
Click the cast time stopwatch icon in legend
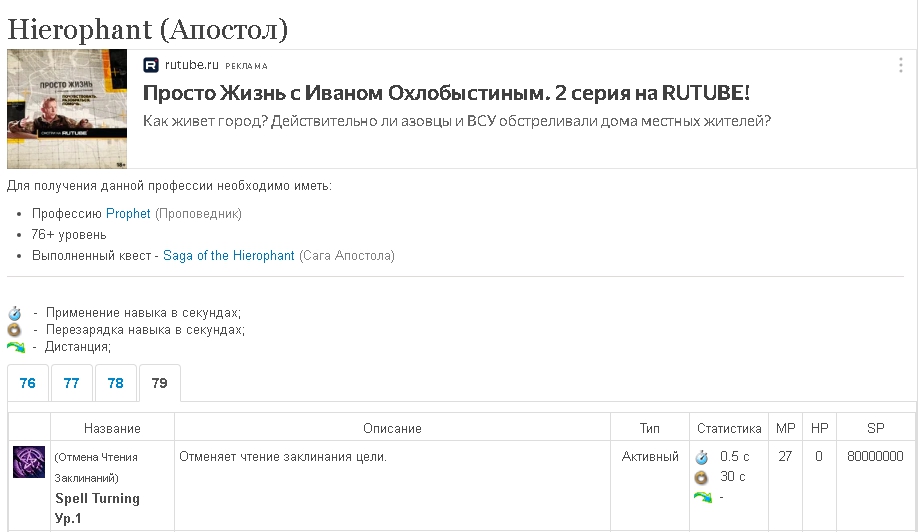[15, 313]
